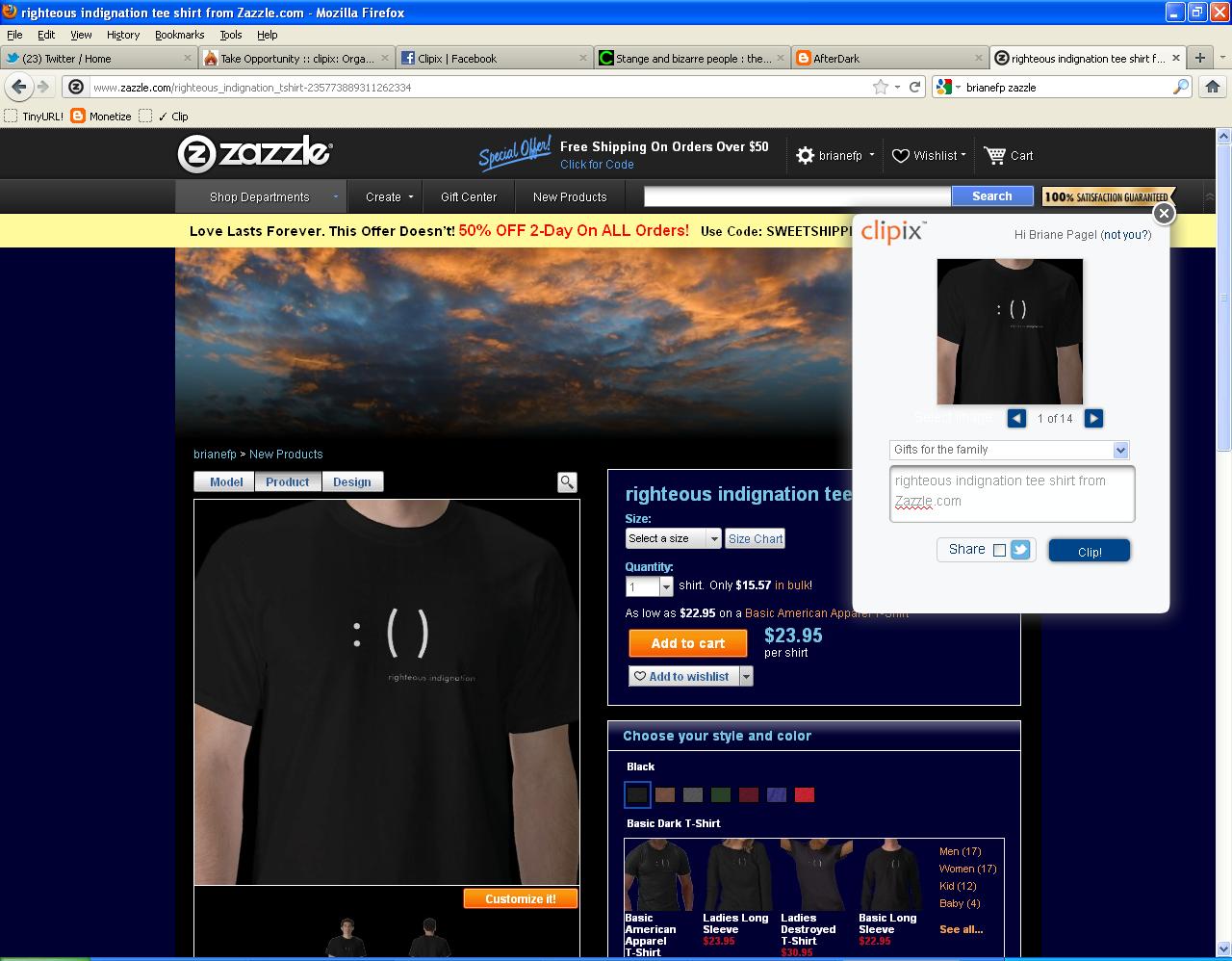Choose the green shirt color swatch

tap(721, 794)
